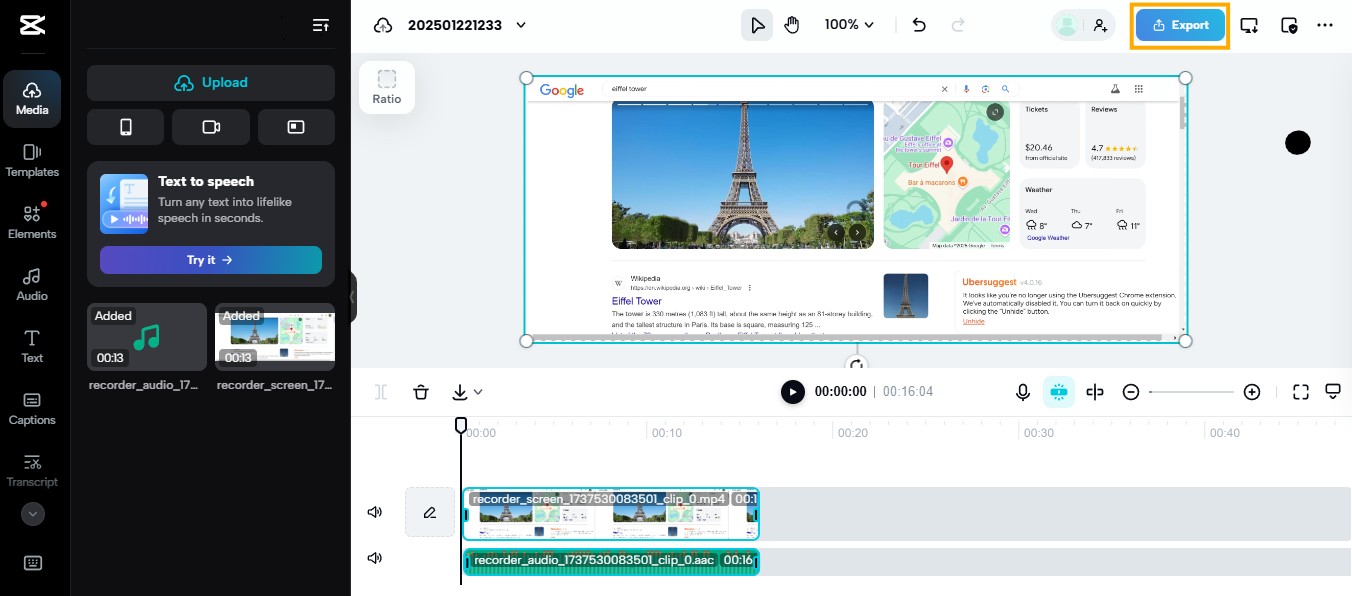Open the three-dot more options menu

pos(1325,25)
